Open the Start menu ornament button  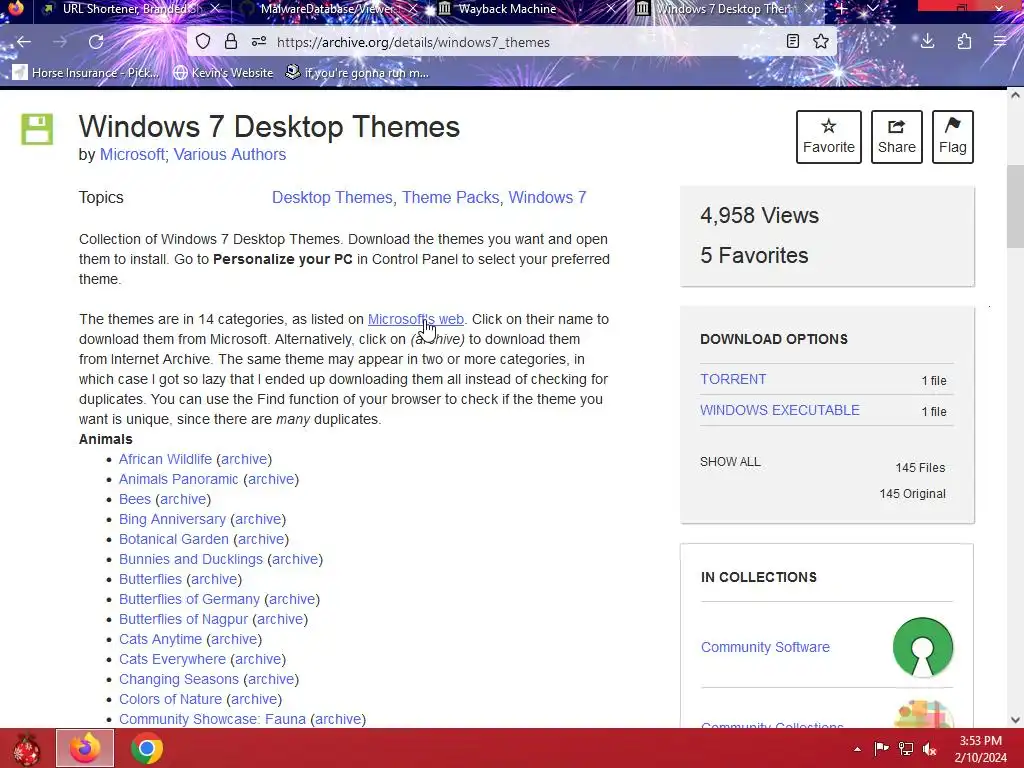tap(25, 748)
